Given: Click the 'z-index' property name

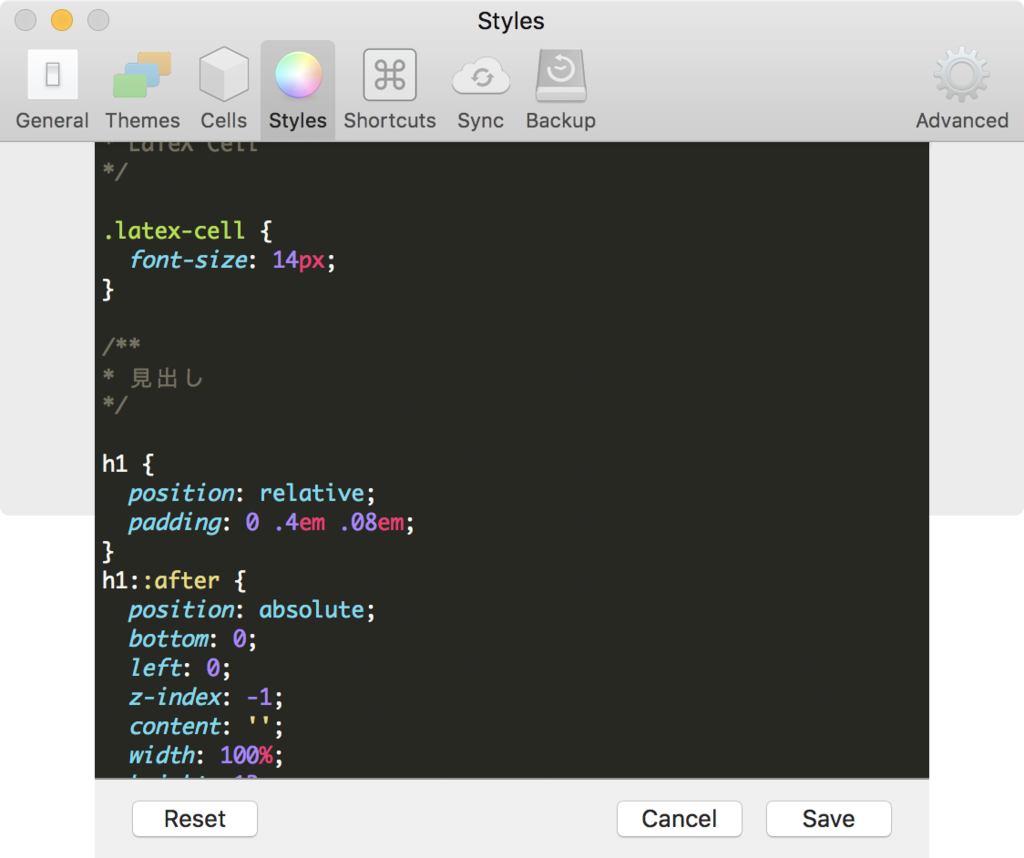Looking at the screenshot, I should pyautogui.click(x=175, y=697).
